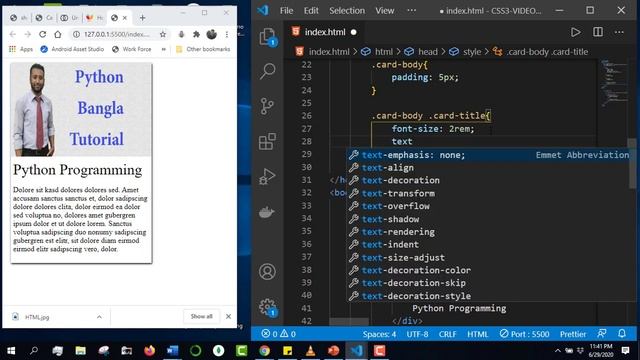
Task: Select text-emphasis: none; suggestion
Action: click(489, 155)
